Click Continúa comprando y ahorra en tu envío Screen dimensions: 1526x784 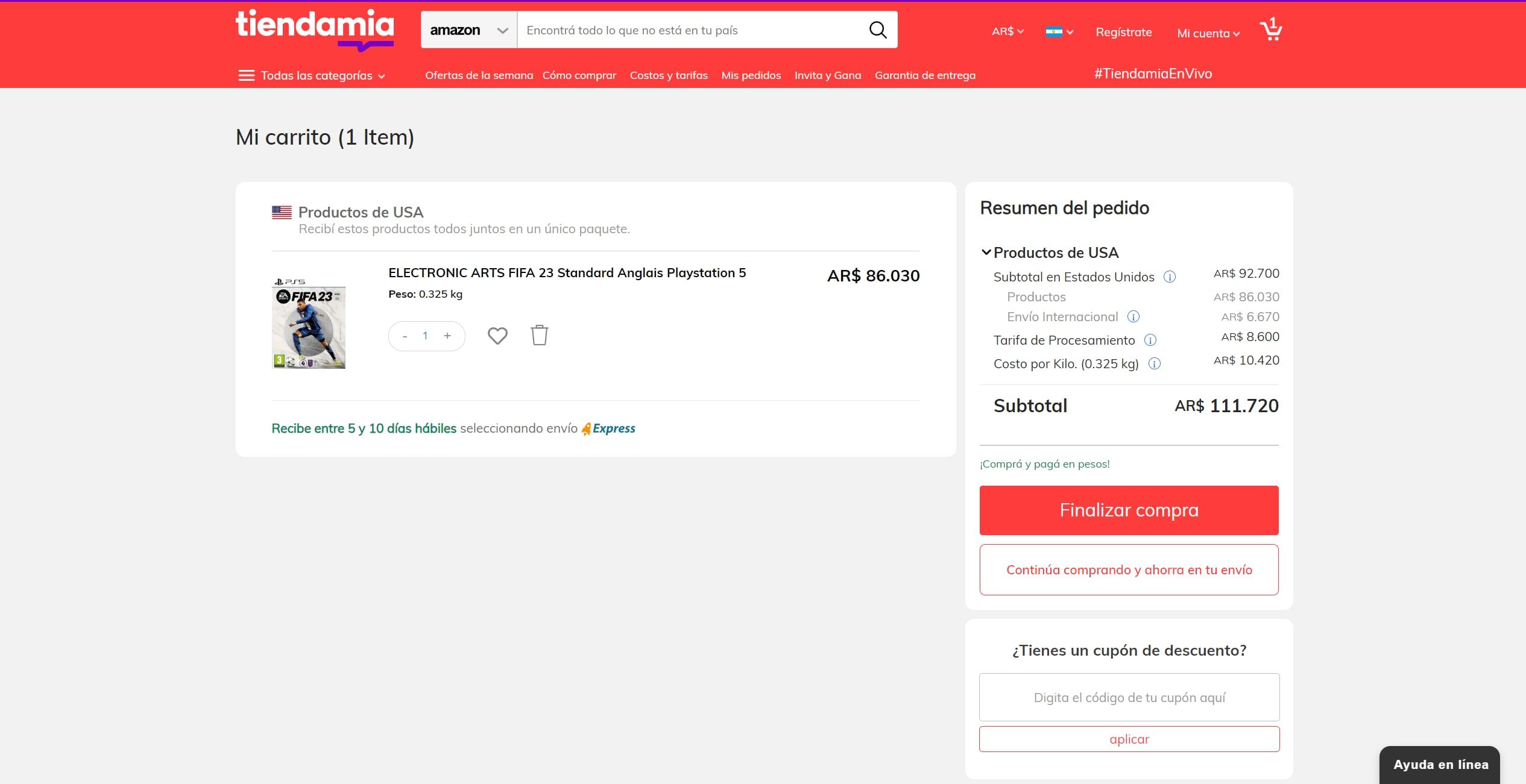pyautogui.click(x=1129, y=569)
